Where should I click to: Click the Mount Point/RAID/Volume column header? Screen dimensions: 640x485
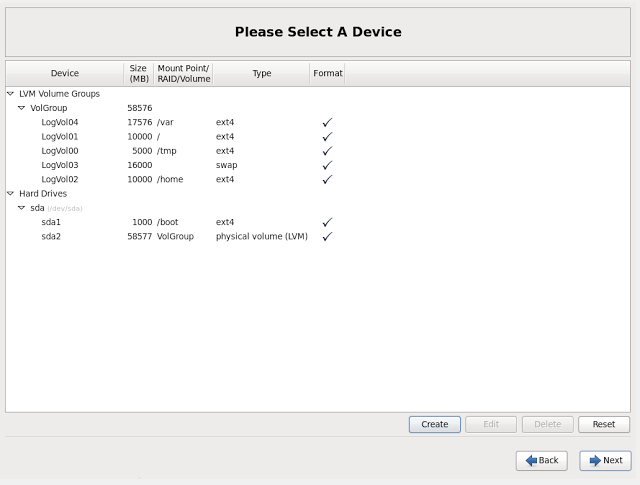pyautogui.click(x=183, y=73)
